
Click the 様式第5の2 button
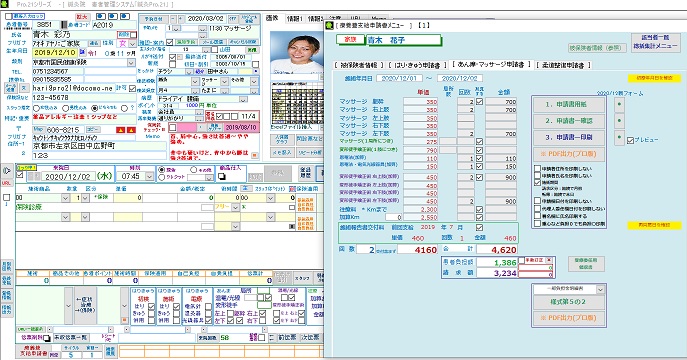click(x=568, y=302)
